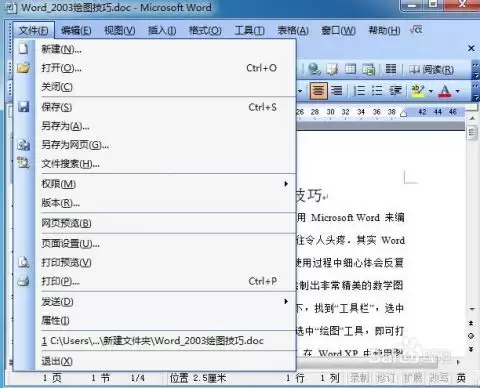The height and width of the screenshot is (388, 480).
Task: Open the 工具(T) menu
Action: [250, 31]
